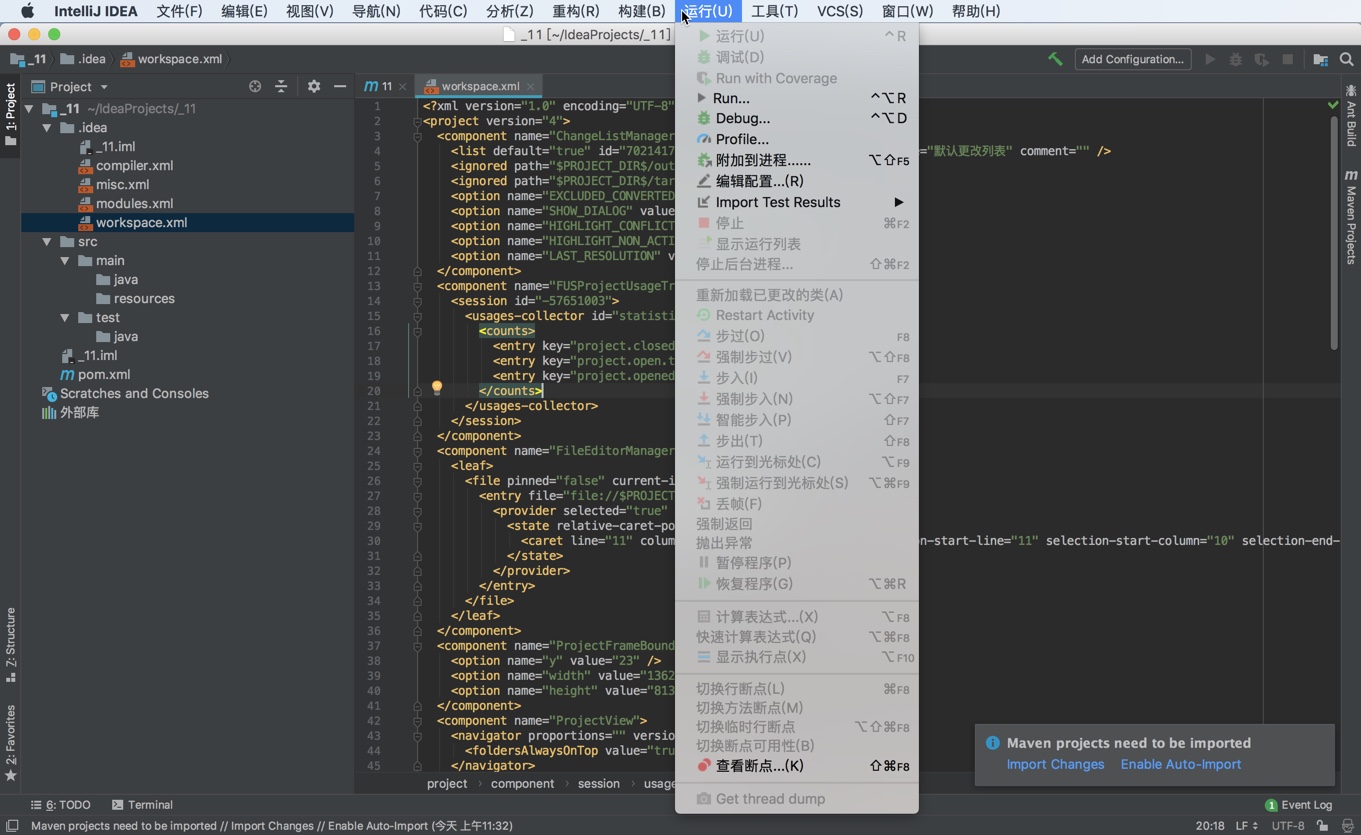Click Enable Auto-Import link

1180,764
